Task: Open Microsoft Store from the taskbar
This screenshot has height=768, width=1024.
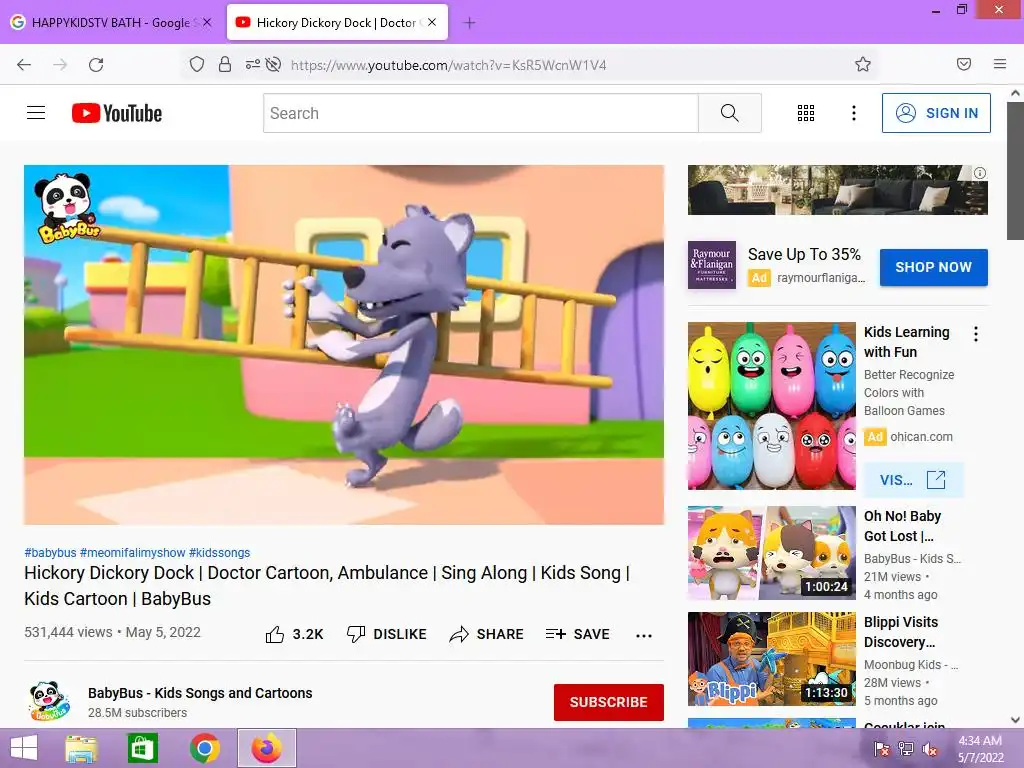Action: (142, 748)
